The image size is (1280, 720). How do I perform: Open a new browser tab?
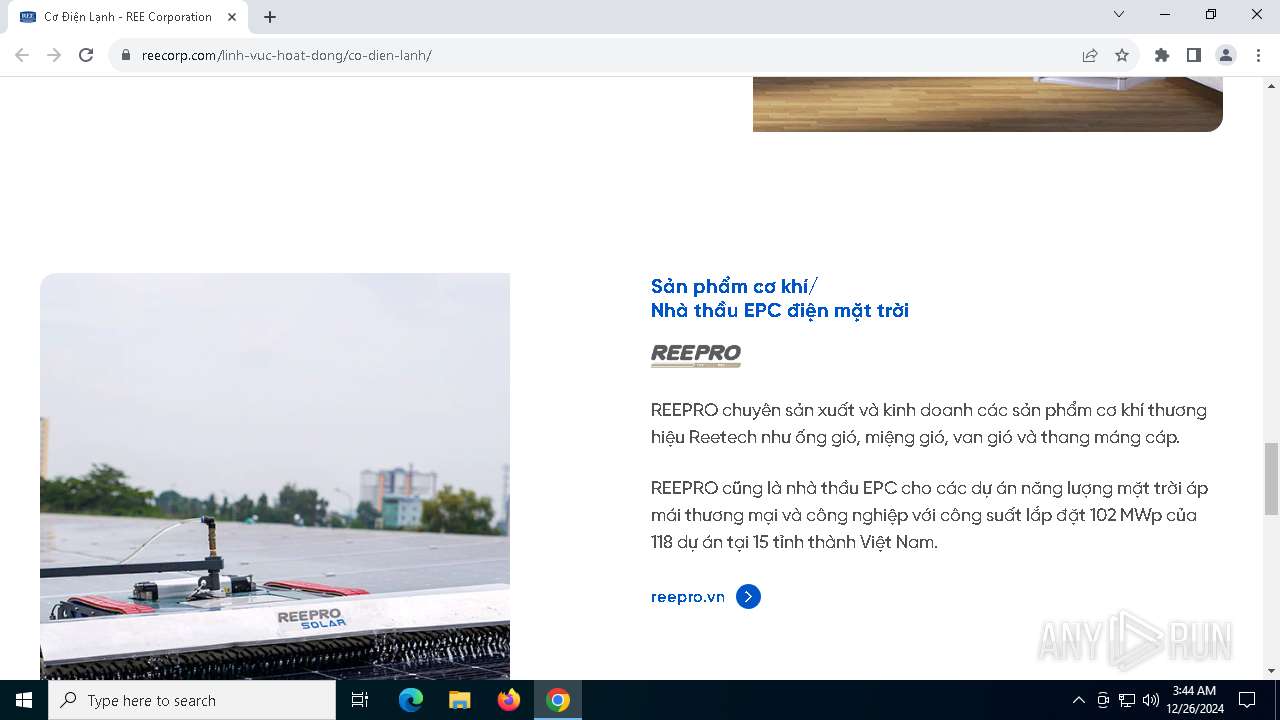coord(270,17)
